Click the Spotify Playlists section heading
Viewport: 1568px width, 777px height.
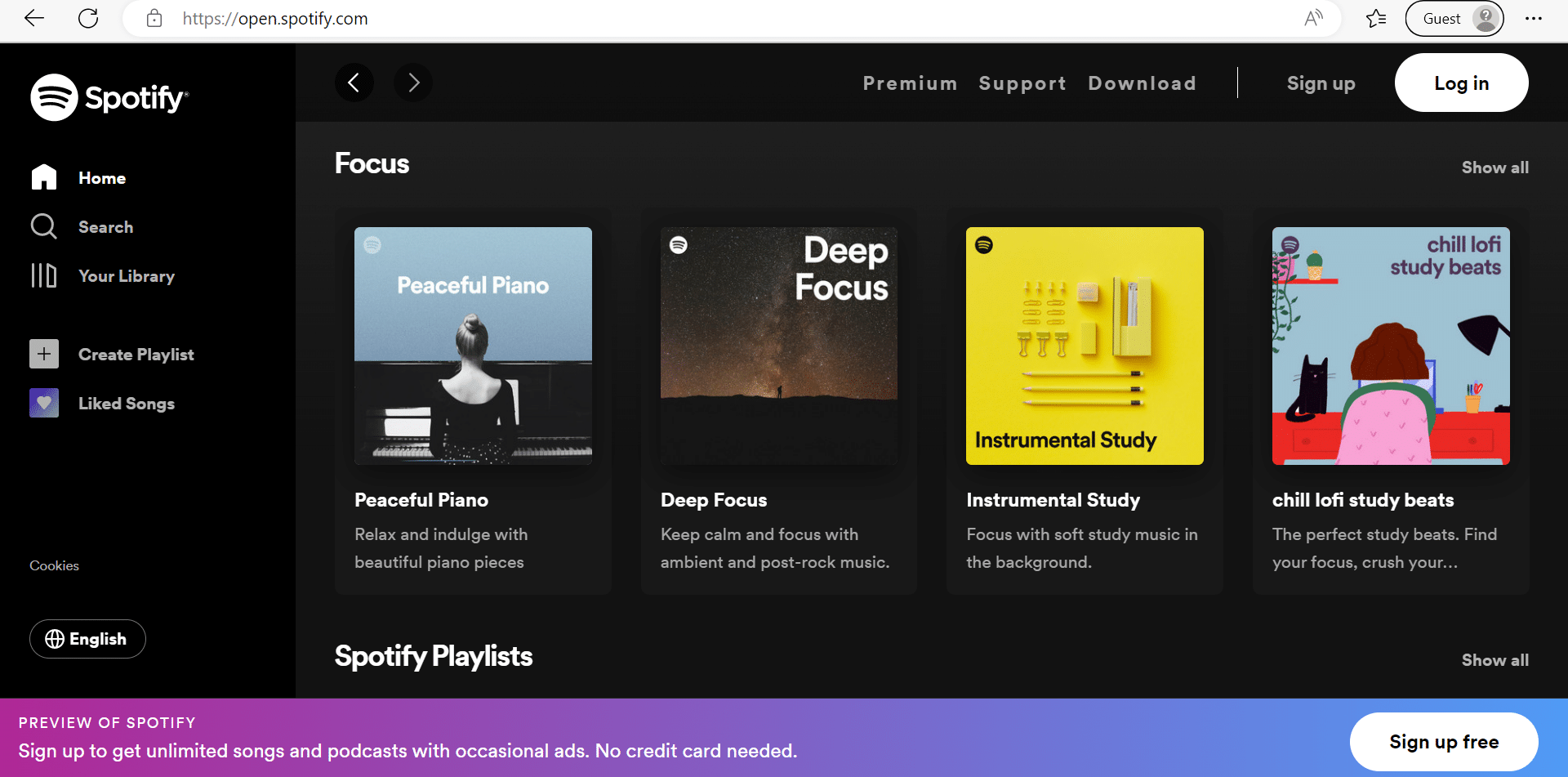[x=434, y=656]
